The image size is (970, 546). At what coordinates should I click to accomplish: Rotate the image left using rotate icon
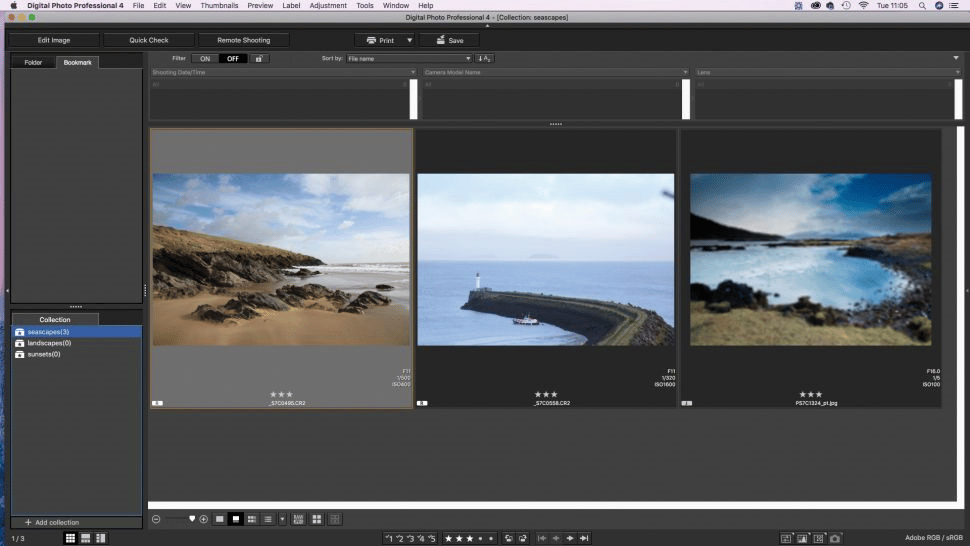click(509, 539)
